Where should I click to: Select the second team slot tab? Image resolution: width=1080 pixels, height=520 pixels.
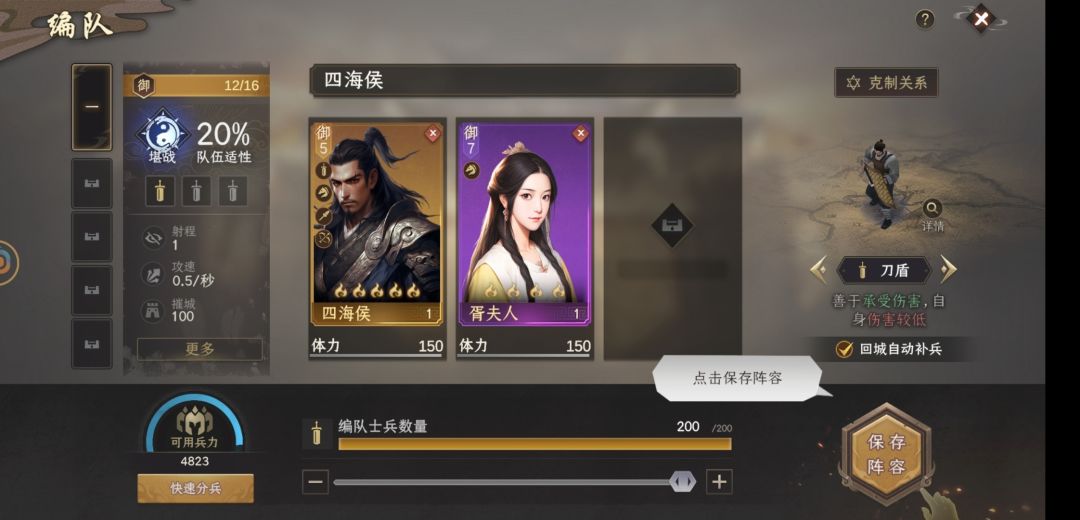coord(92,183)
